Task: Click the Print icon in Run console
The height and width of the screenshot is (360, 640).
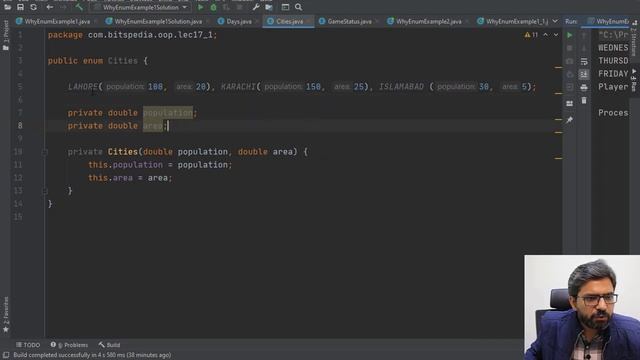Action: (584, 87)
